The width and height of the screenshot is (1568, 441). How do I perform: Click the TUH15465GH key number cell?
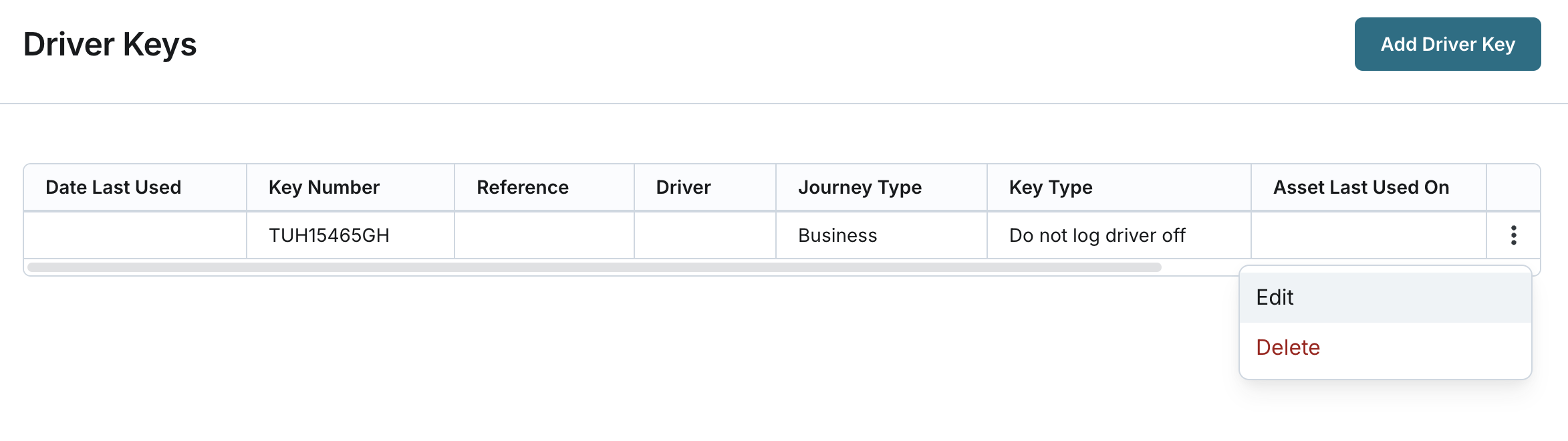[329, 235]
